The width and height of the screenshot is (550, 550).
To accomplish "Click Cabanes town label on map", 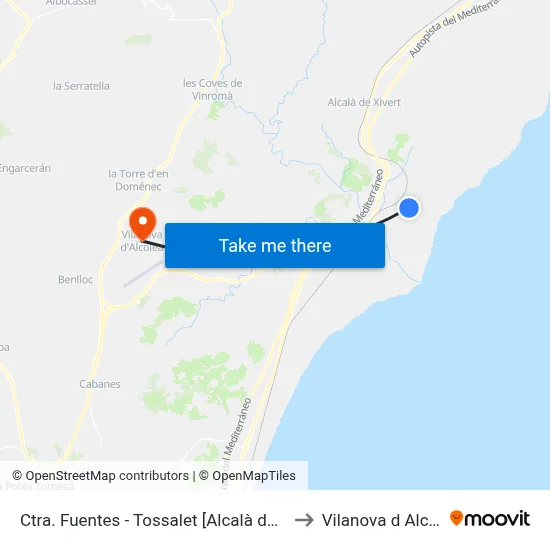I will point(100,384).
